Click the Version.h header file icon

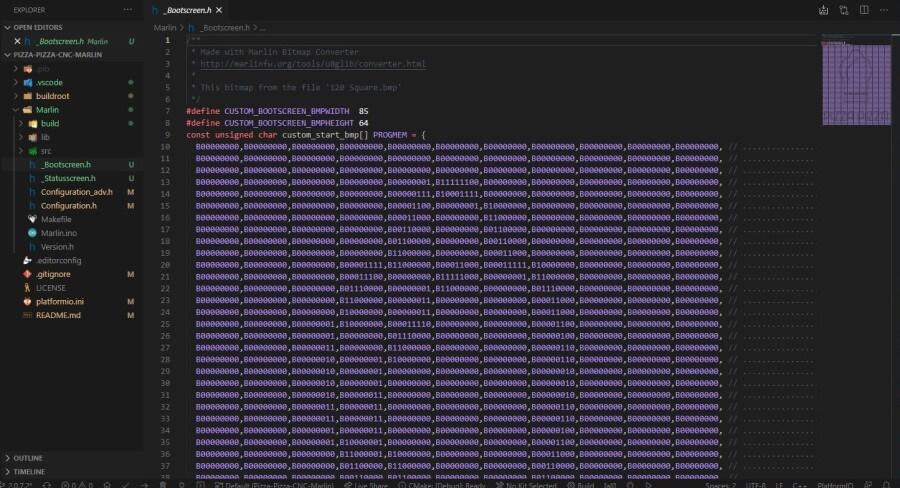click(32, 247)
